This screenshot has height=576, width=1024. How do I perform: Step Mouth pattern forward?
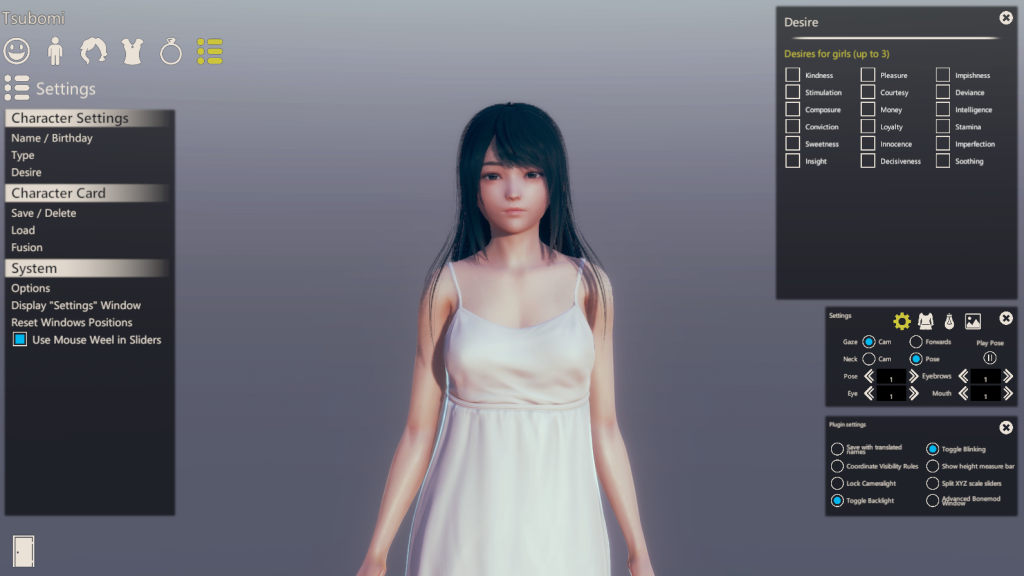[1008, 394]
